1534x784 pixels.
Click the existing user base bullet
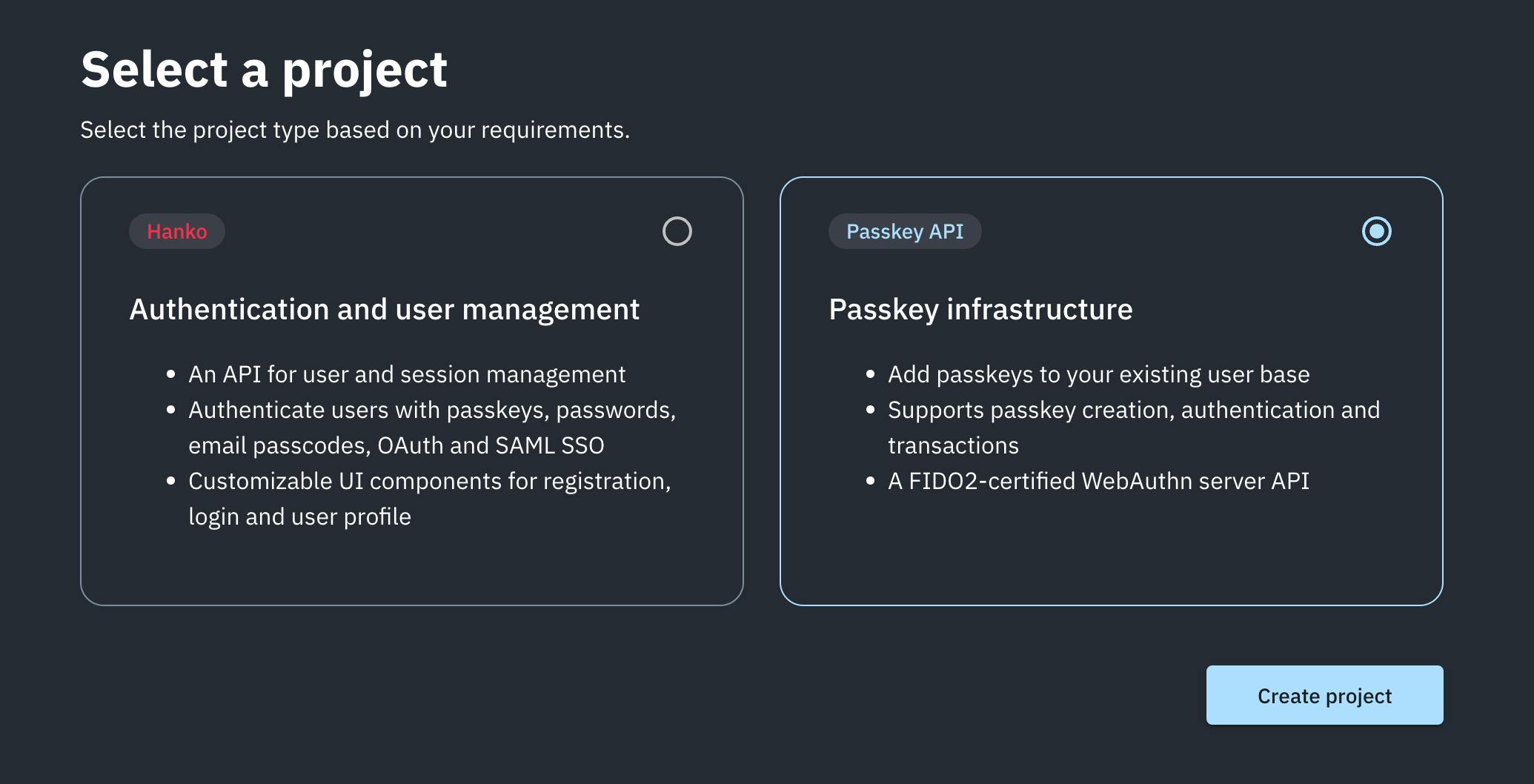[1099, 374]
